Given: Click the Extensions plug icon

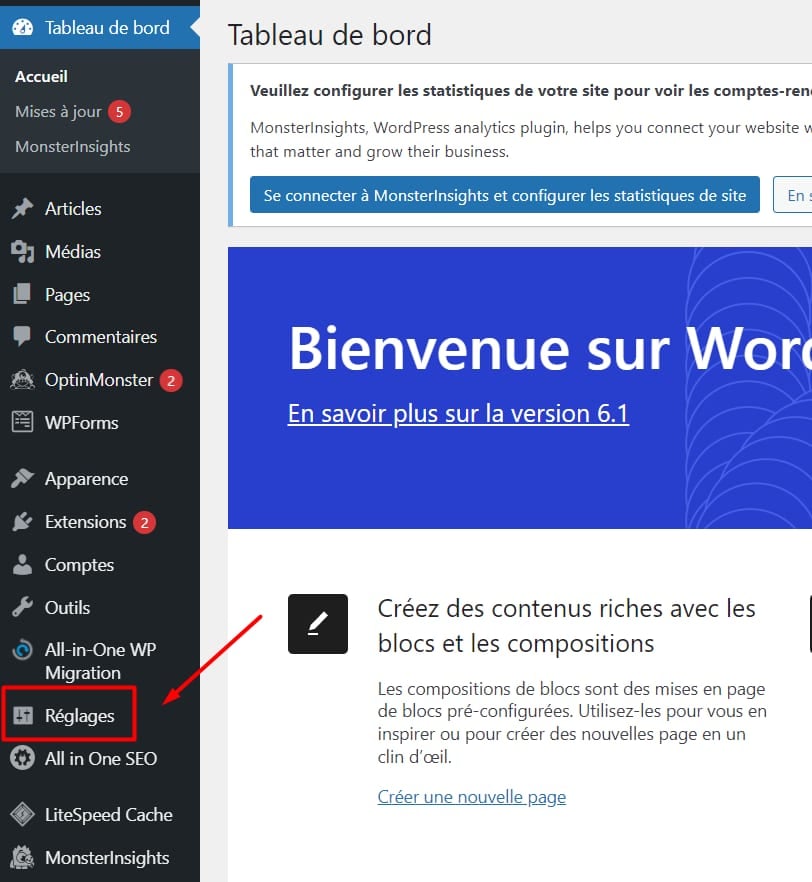Looking at the screenshot, I should click(22, 521).
